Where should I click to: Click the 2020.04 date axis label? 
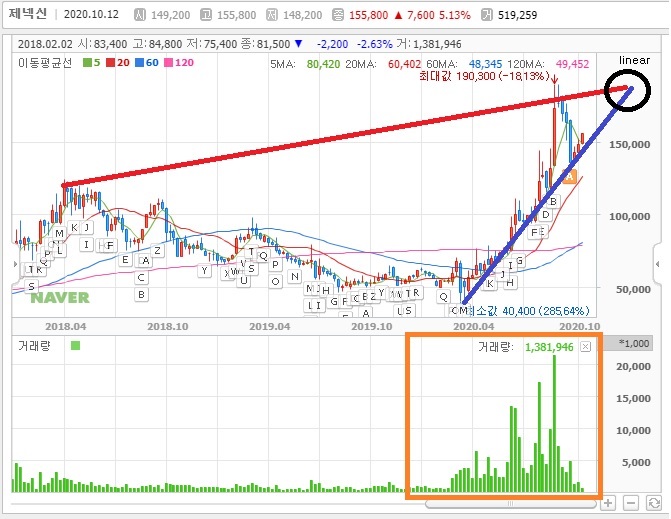pos(474,327)
